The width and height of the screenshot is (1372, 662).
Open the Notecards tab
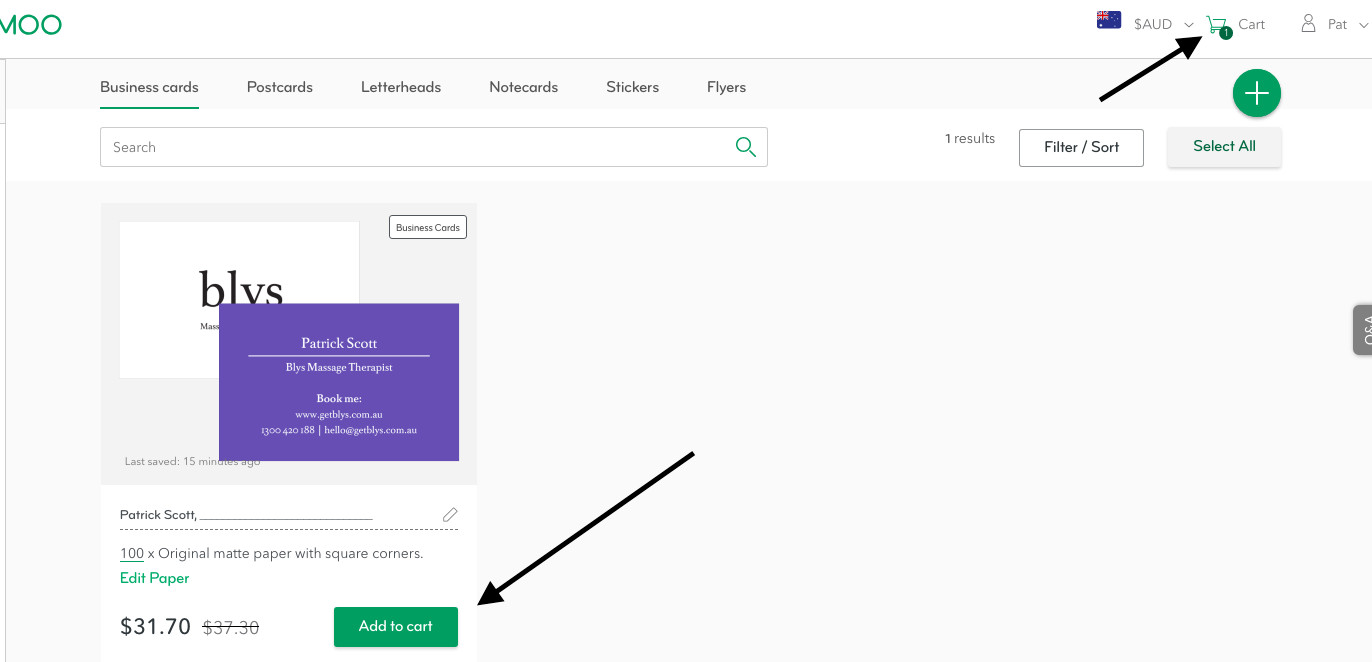coord(523,87)
